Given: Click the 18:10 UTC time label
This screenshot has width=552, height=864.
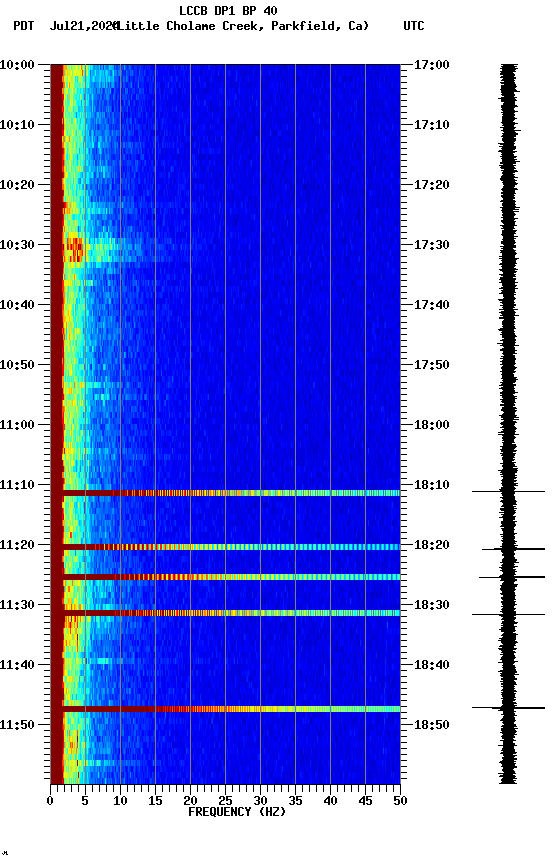Looking at the screenshot, I should 431,485.
